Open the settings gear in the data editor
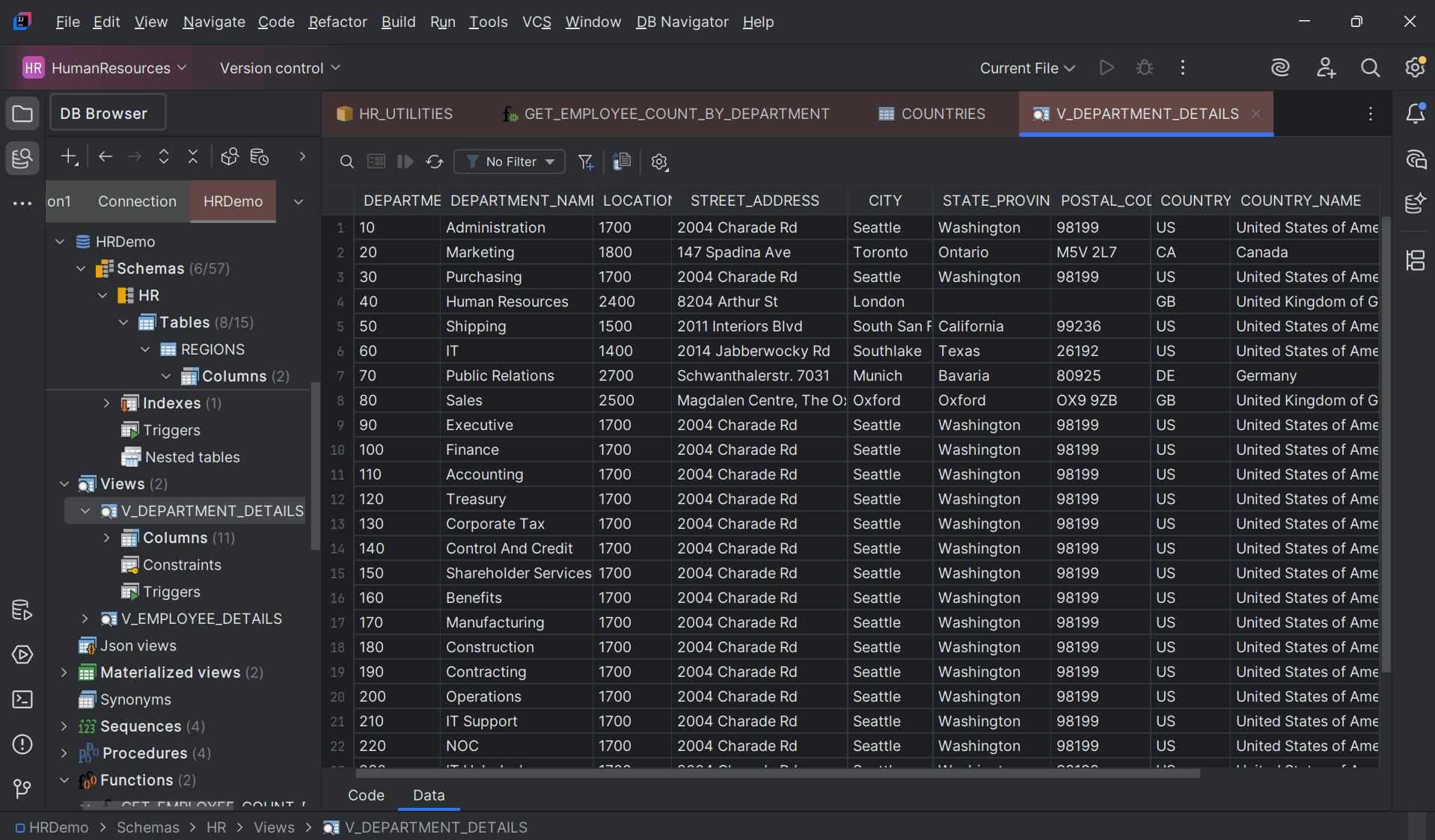 tap(658, 162)
